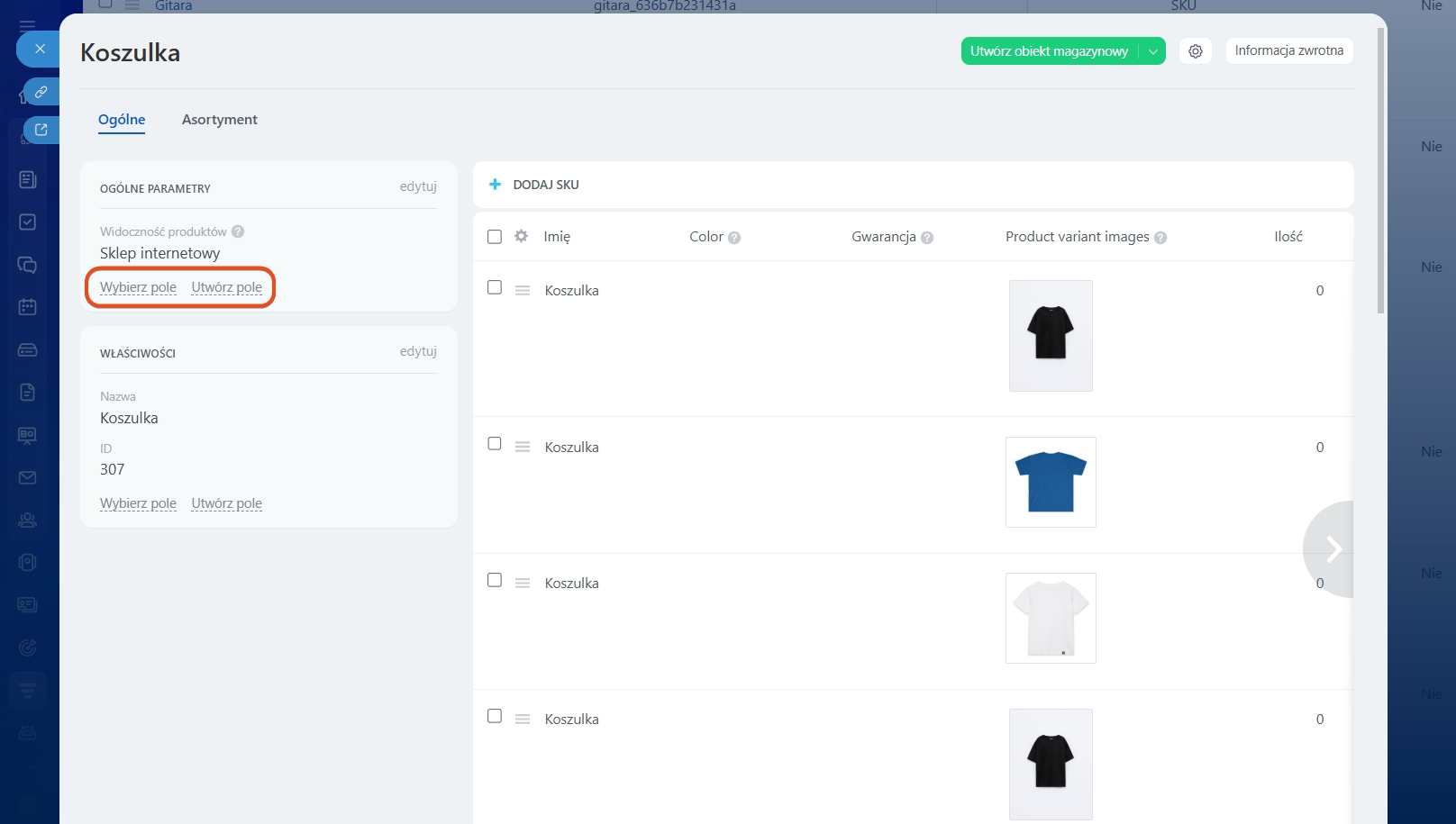
Task: Click help icon next to Widoczność produktów
Action: tap(238, 231)
